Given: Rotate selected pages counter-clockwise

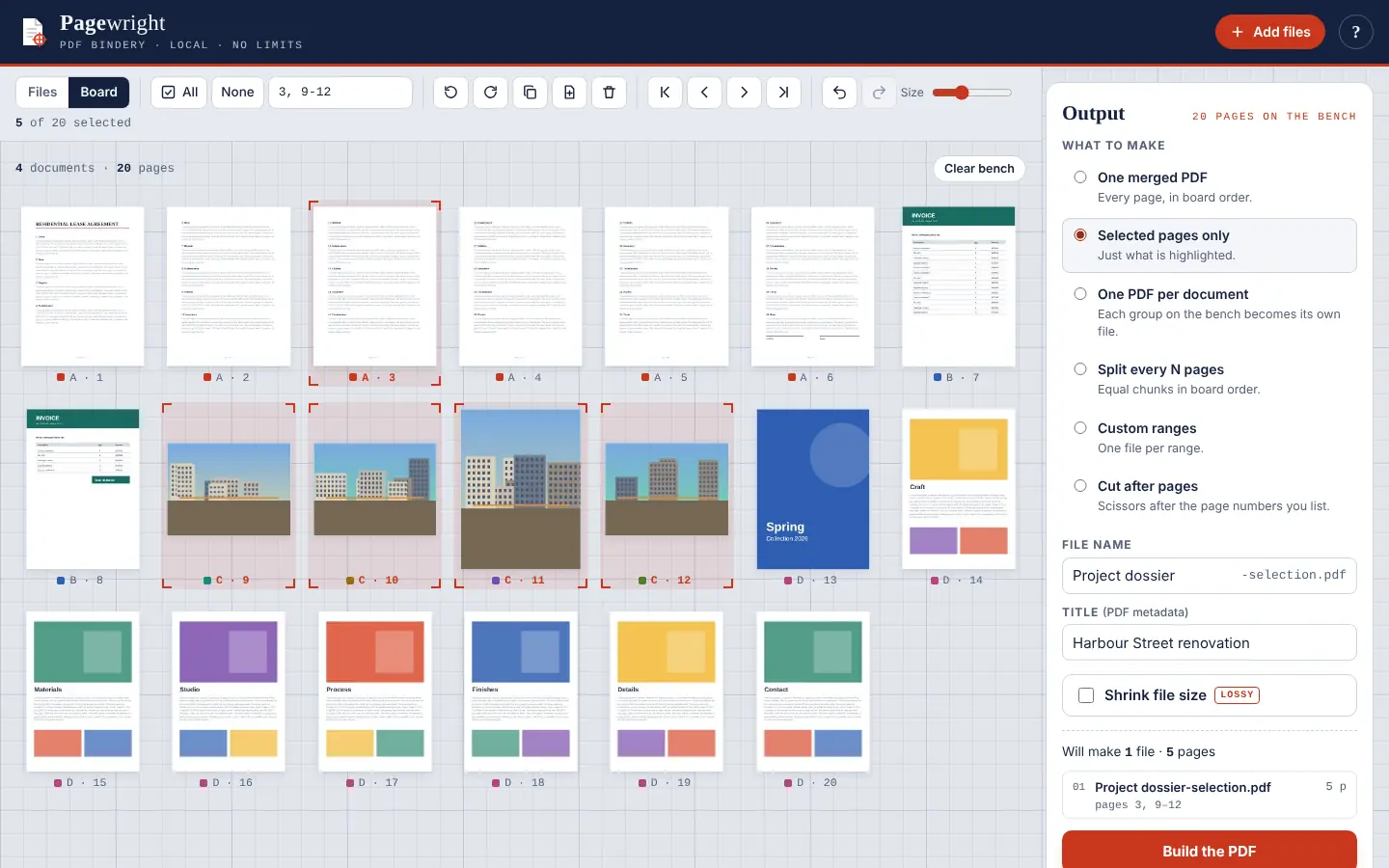Looking at the screenshot, I should pyautogui.click(x=450, y=93).
